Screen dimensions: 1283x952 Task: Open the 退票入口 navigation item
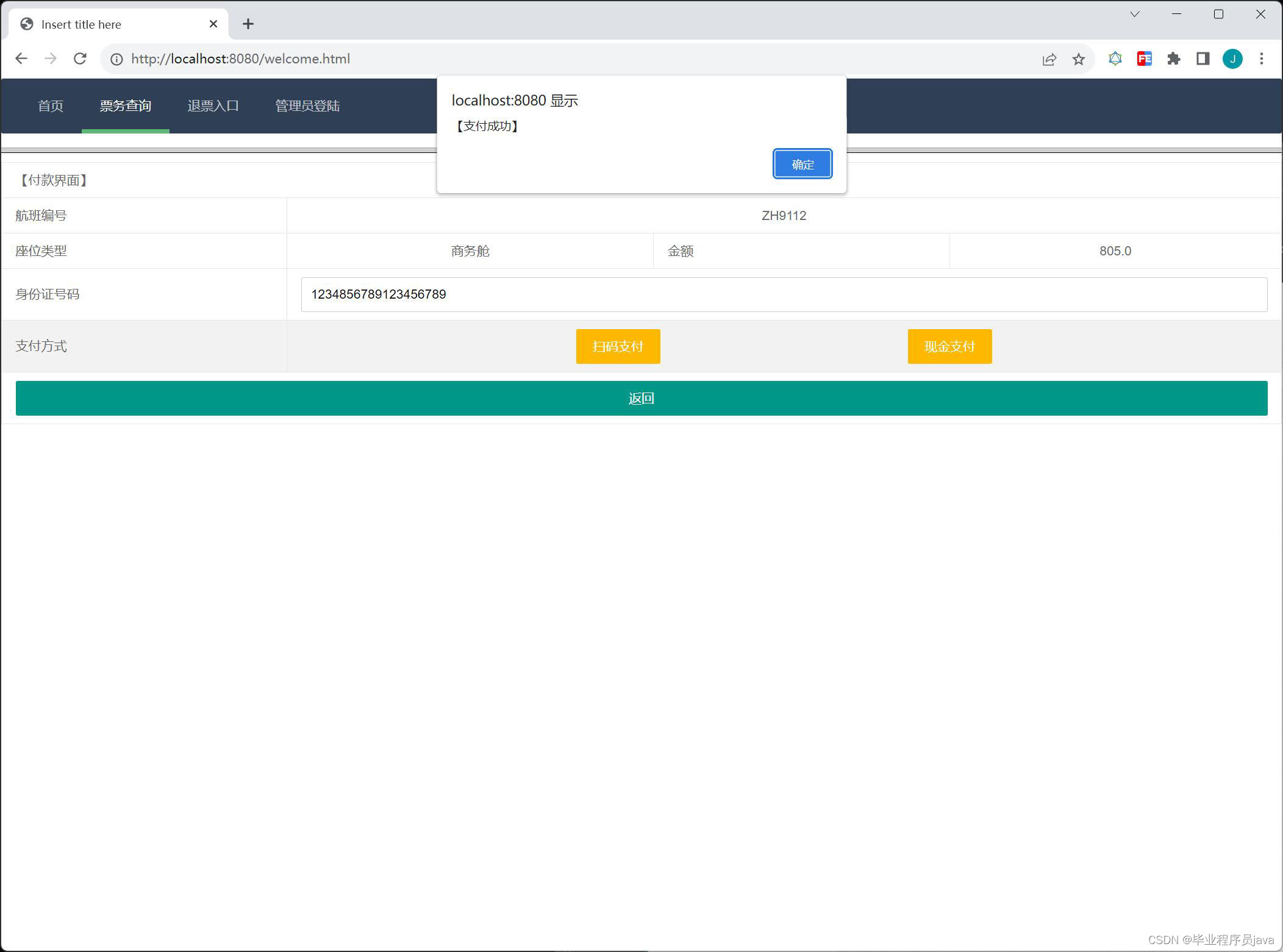point(213,105)
